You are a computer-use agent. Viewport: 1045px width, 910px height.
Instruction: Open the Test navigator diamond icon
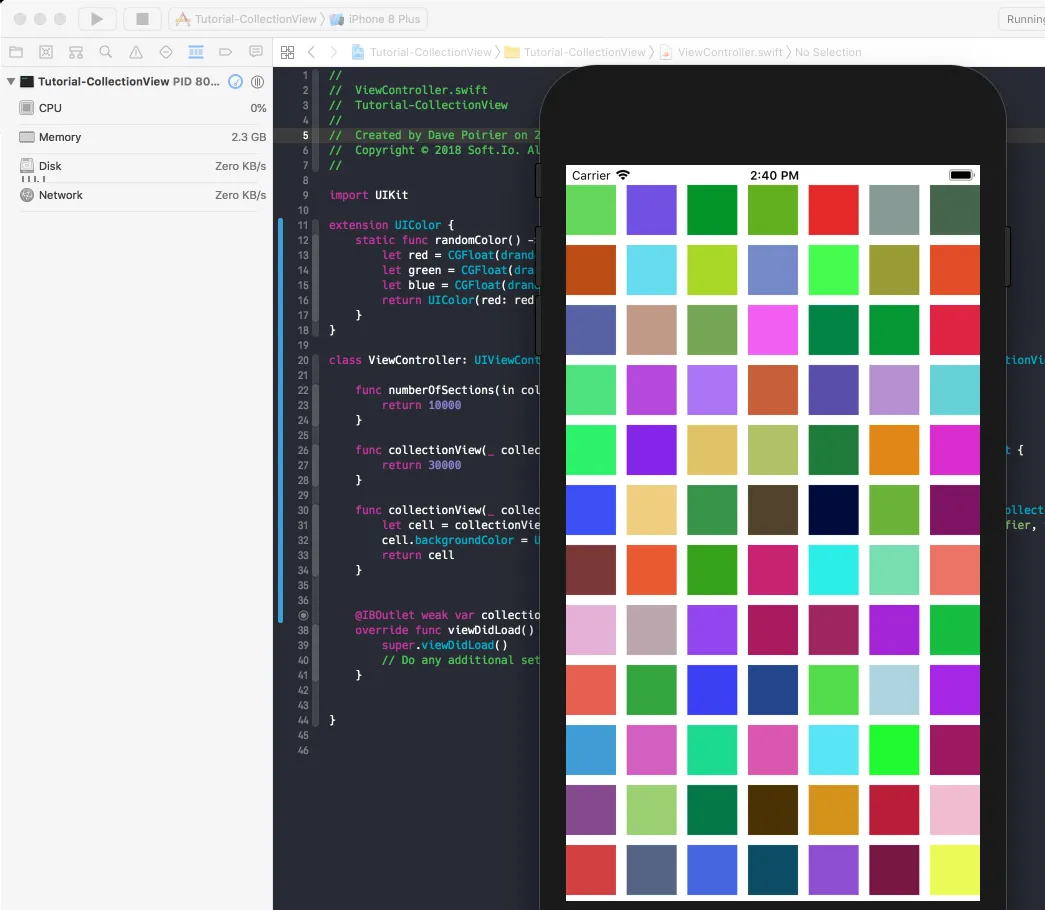click(x=166, y=52)
